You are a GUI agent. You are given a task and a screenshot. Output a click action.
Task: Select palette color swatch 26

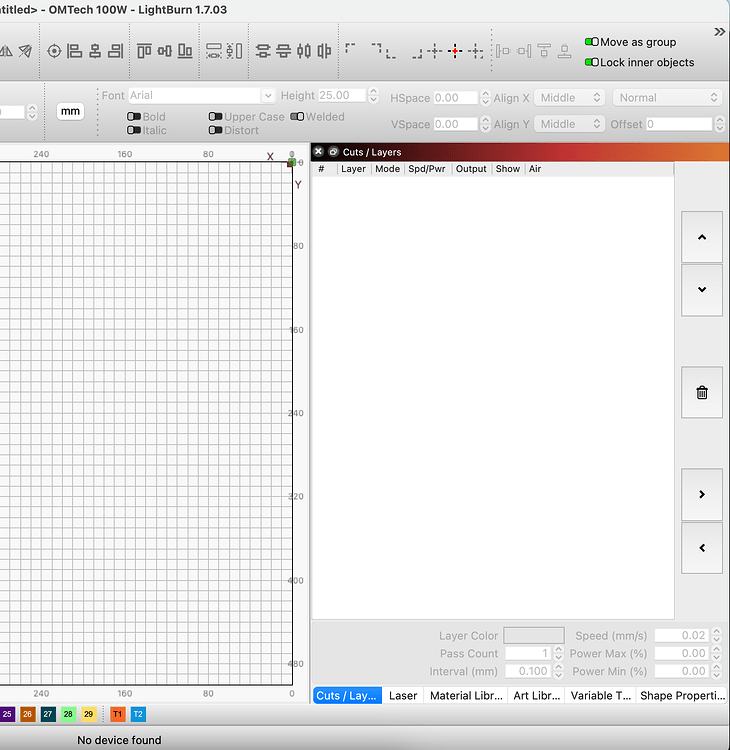(x=27, y=714)
